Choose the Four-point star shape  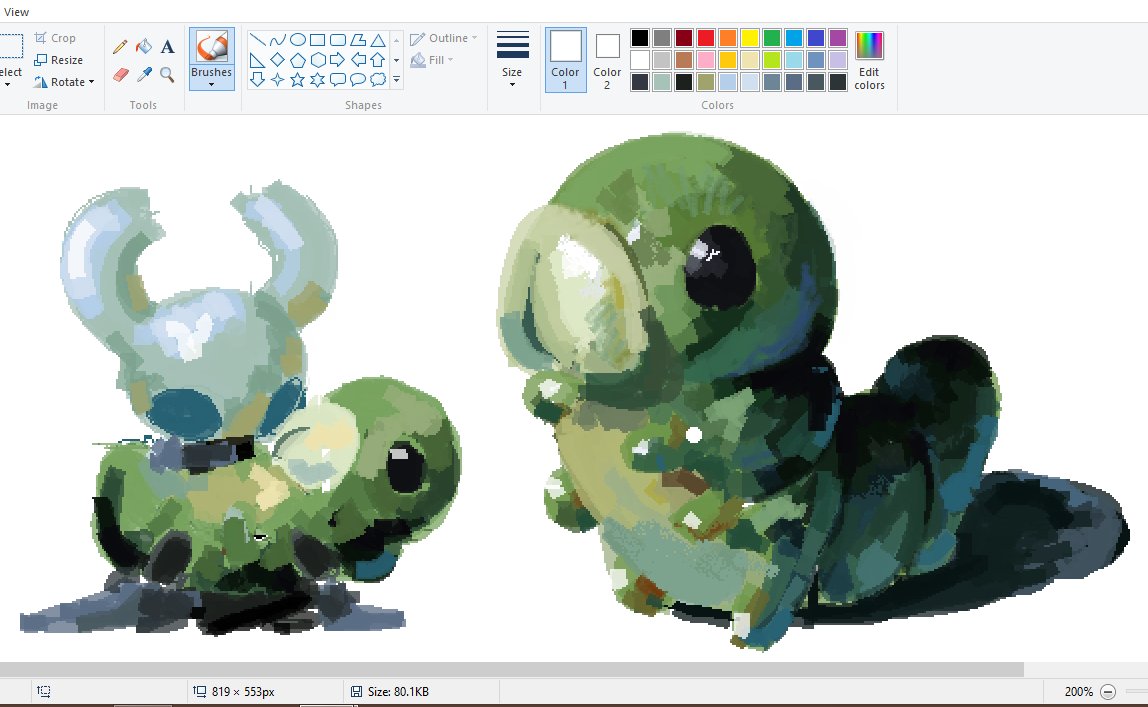pos(277,80)
